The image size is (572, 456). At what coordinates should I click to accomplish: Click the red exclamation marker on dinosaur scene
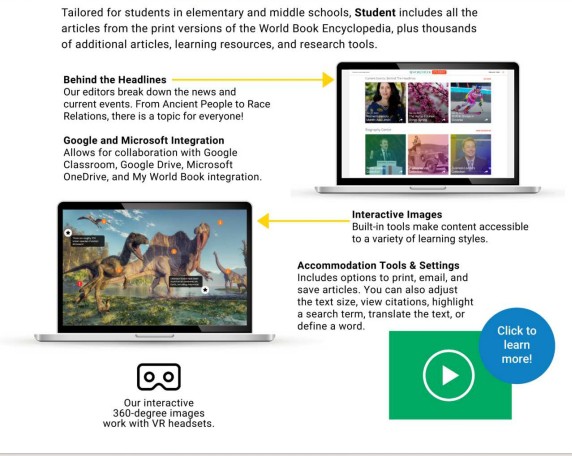click(80, 283)
